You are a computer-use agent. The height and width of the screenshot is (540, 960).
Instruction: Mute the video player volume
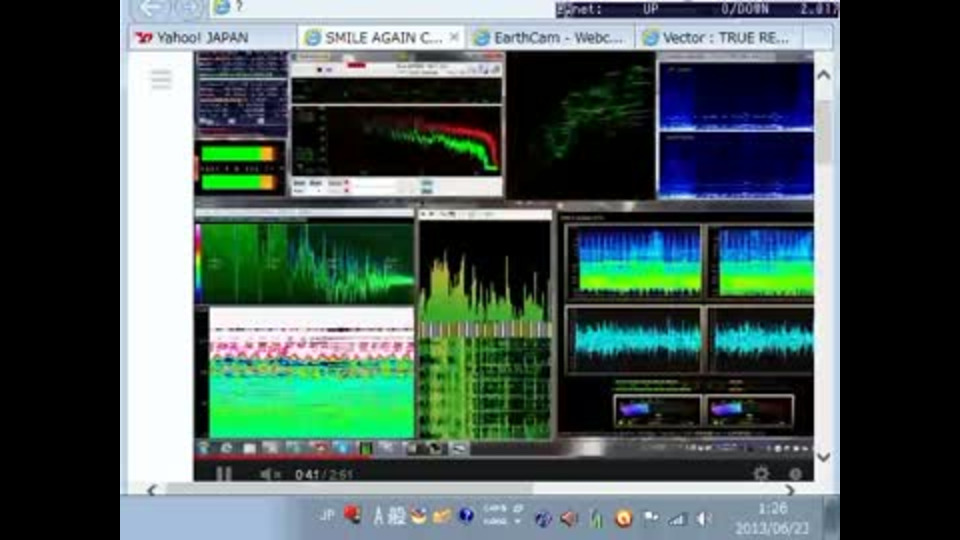(270, 474)
